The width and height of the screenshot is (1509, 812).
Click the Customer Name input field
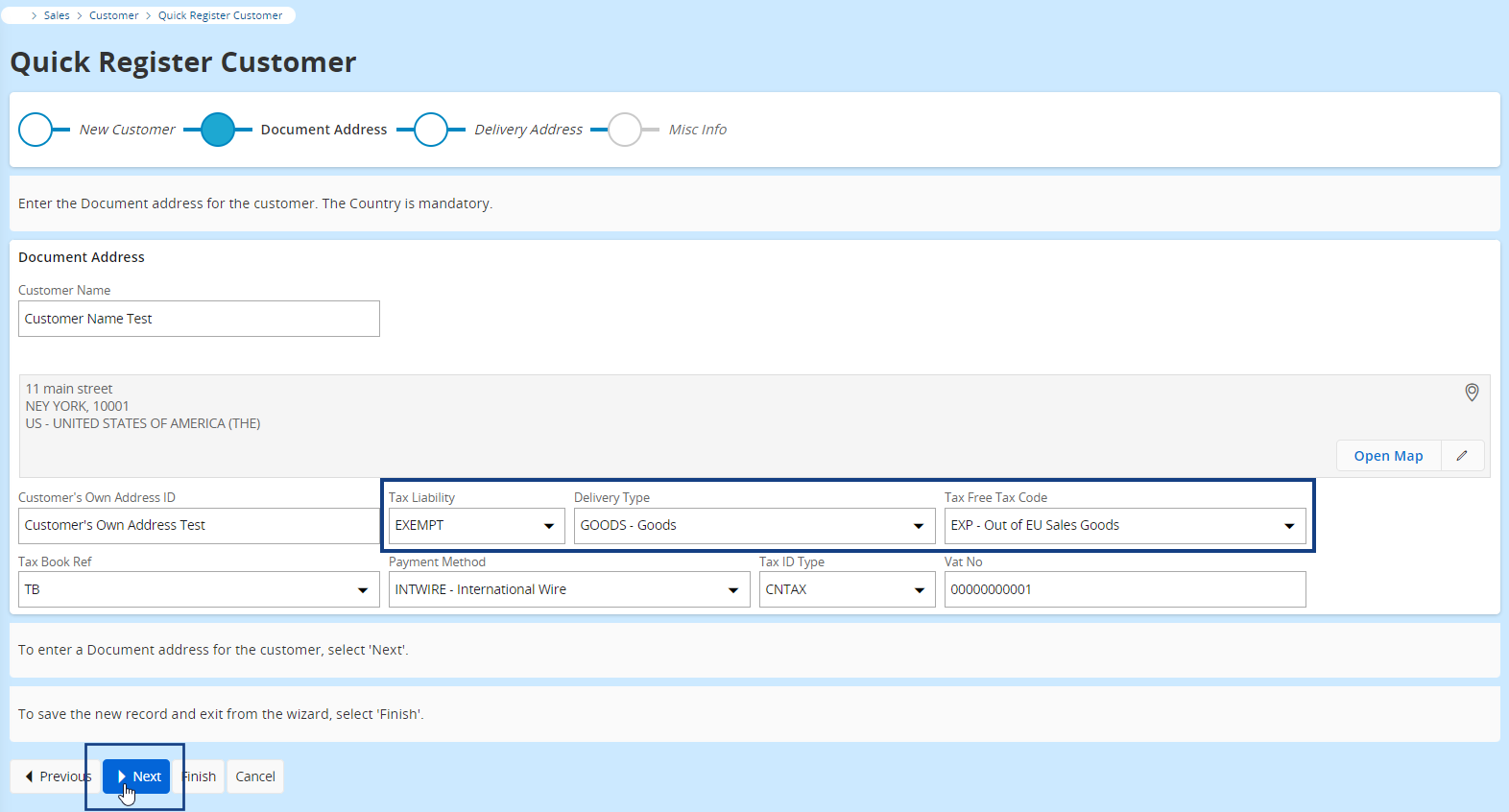[x=199, y=319]
